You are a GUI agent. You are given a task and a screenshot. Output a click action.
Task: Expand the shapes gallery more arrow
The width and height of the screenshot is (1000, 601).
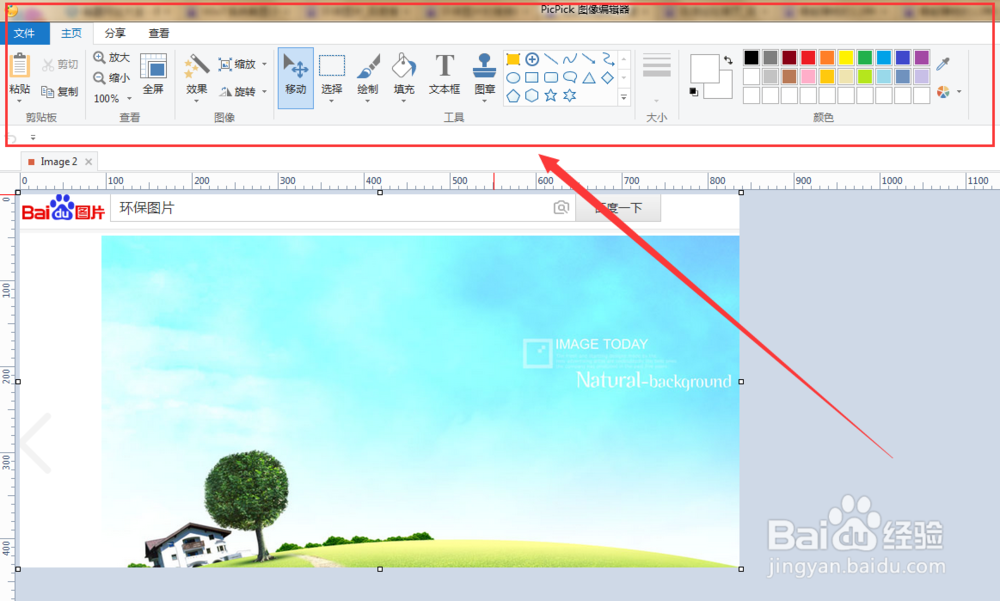(x=624, y=97)
